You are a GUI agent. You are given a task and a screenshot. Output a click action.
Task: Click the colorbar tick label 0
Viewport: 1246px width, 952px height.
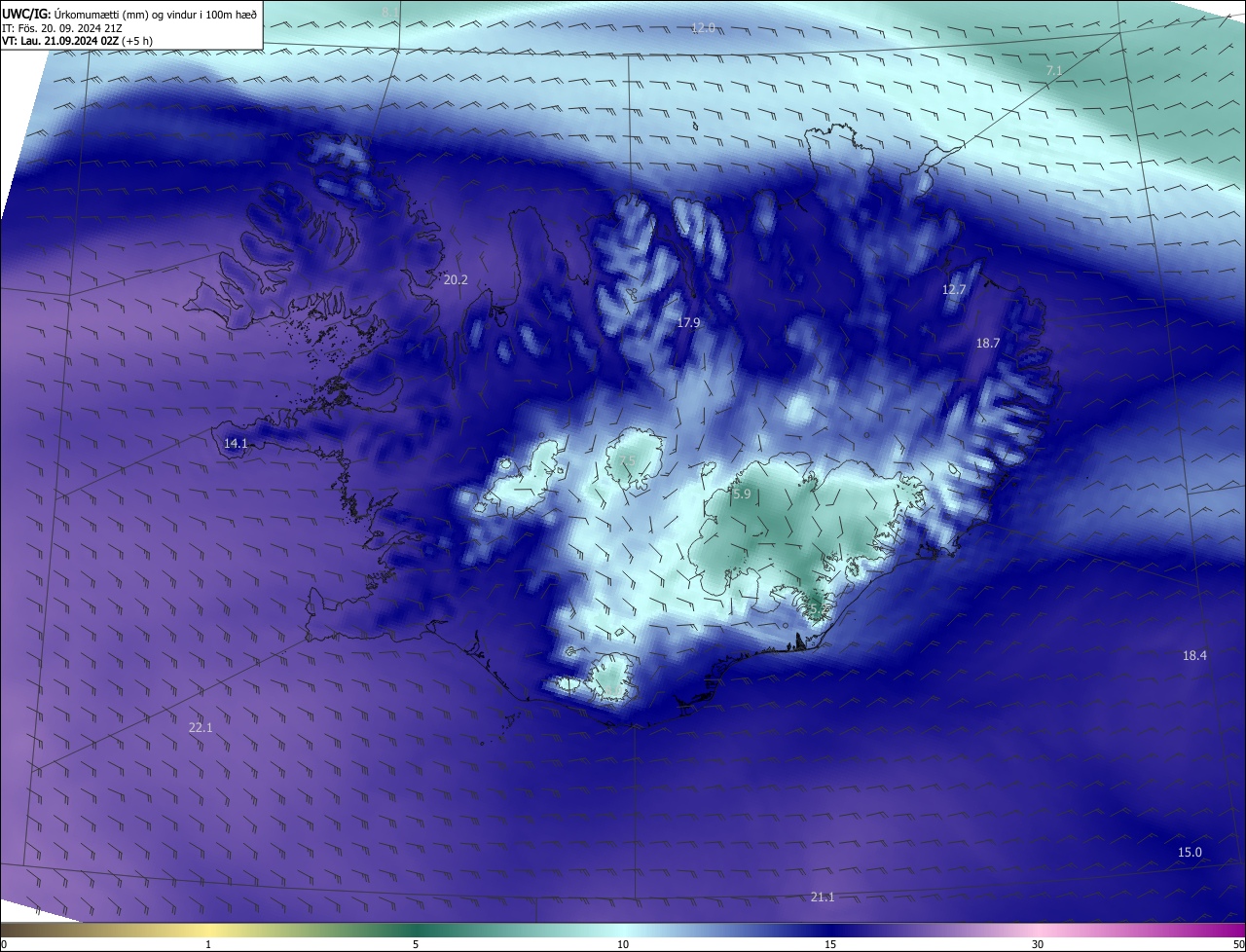[4, 944]
